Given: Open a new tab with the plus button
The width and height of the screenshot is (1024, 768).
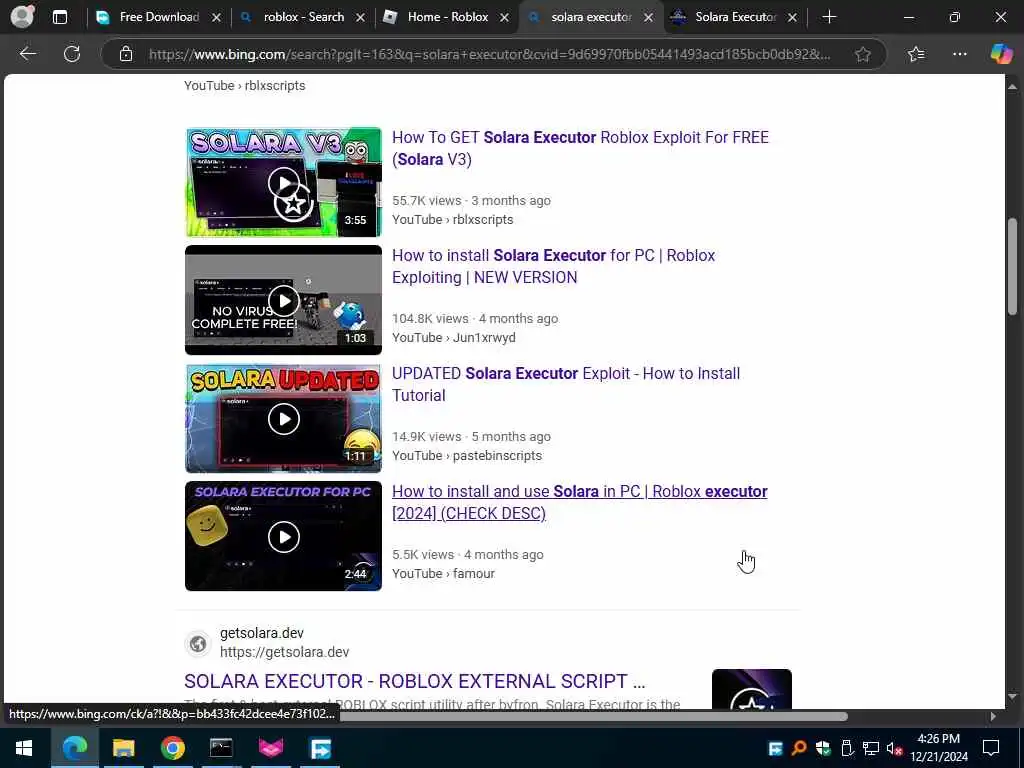Looking at the screenshot, I should (829, 17).
